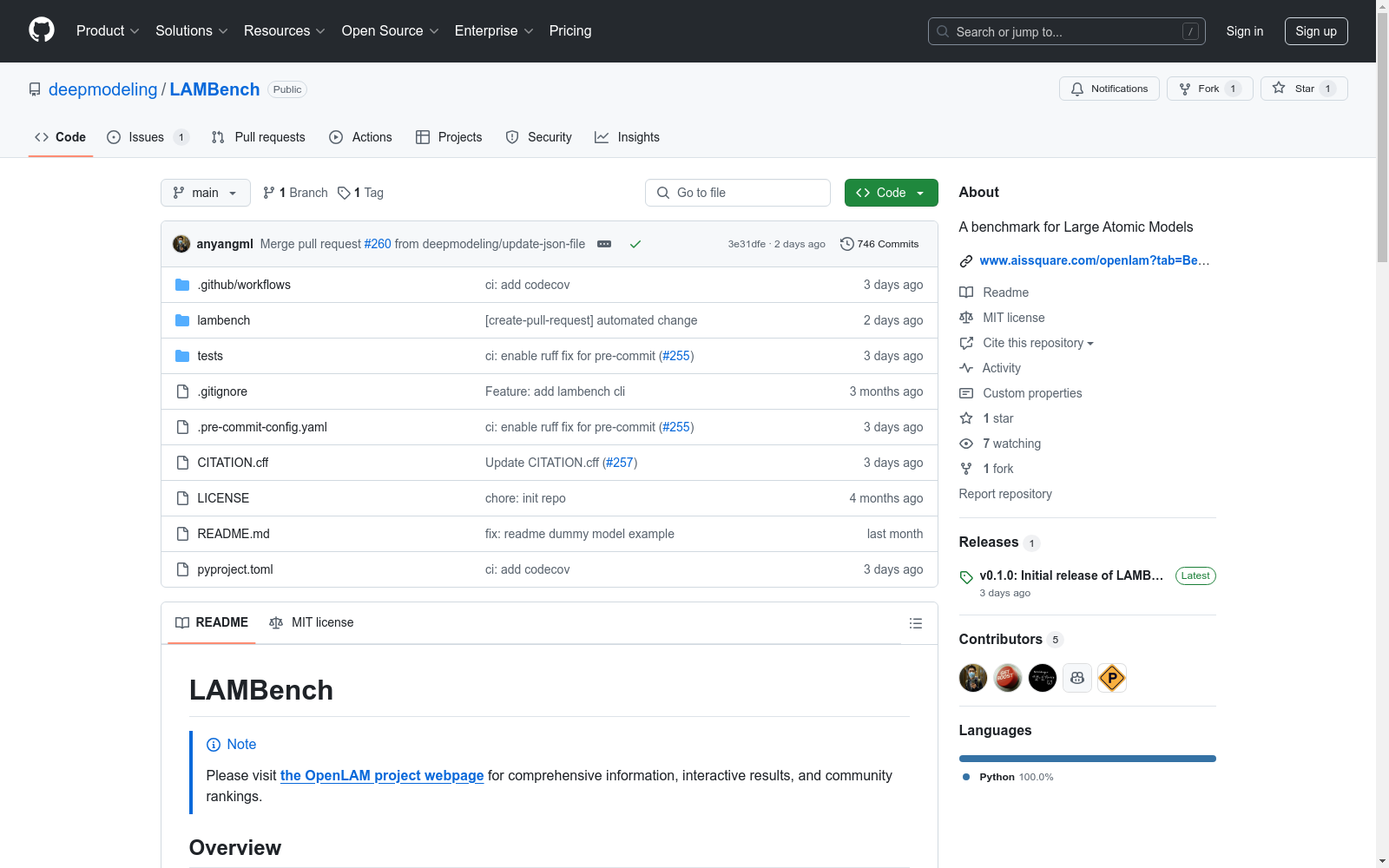Click anyangml avatar in commit row
The height and width of the screenshot is (868, 1389).
[x=181, y=244]
